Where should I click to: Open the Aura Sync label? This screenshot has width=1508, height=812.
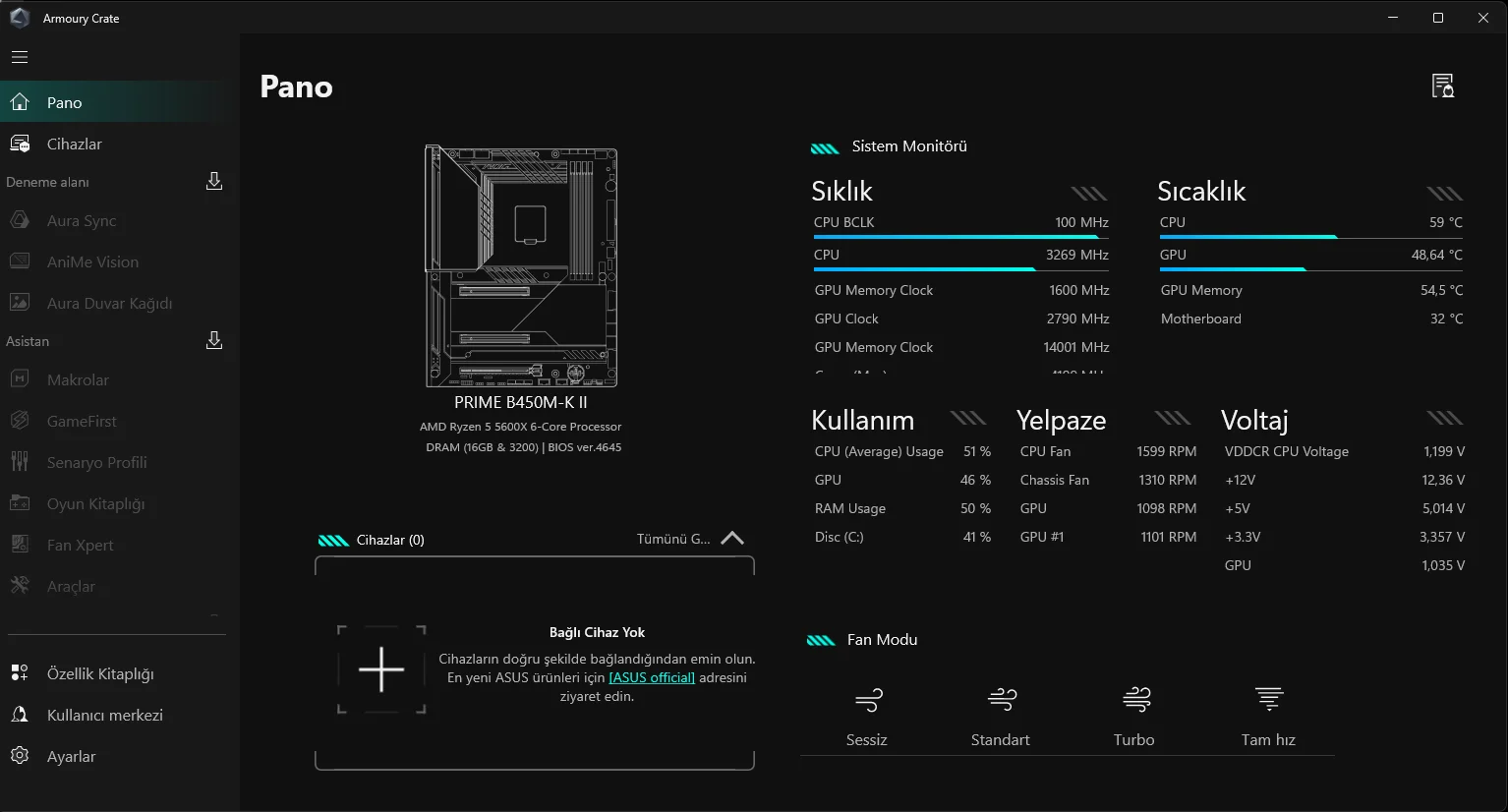(x=82, y=221)
